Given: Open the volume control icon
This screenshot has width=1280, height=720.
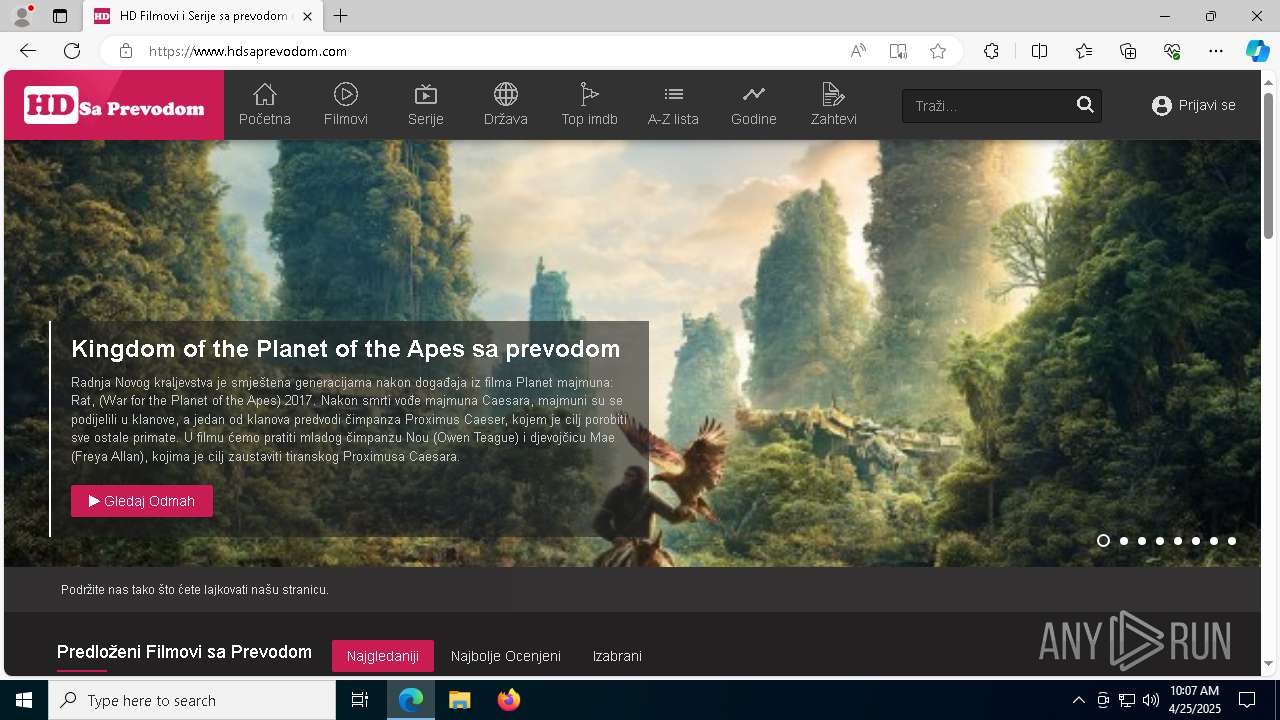Looking at the screenshot, I should coord(1150,700).
